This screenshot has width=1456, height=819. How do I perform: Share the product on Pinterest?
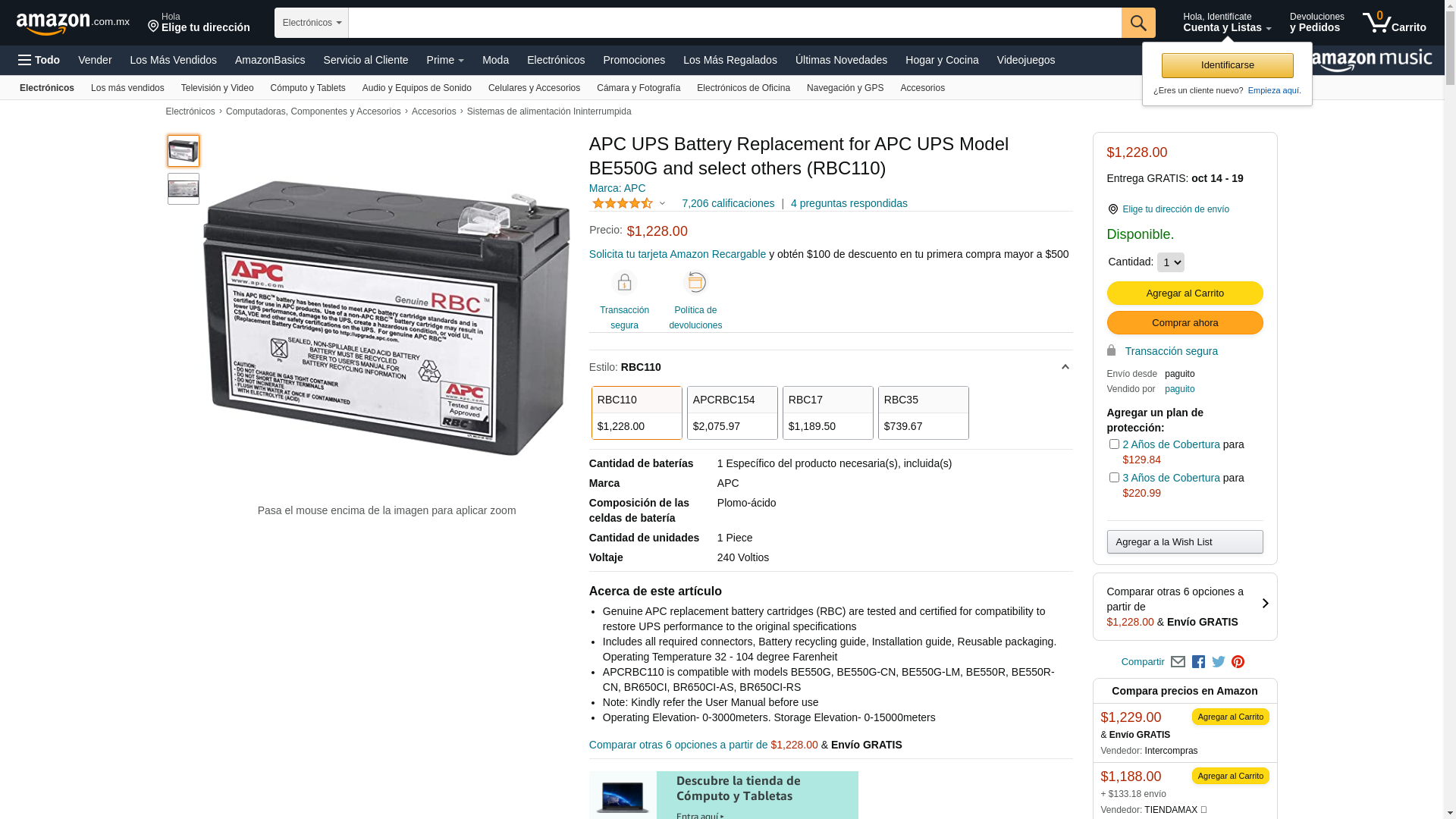[x=1238, y=662]
